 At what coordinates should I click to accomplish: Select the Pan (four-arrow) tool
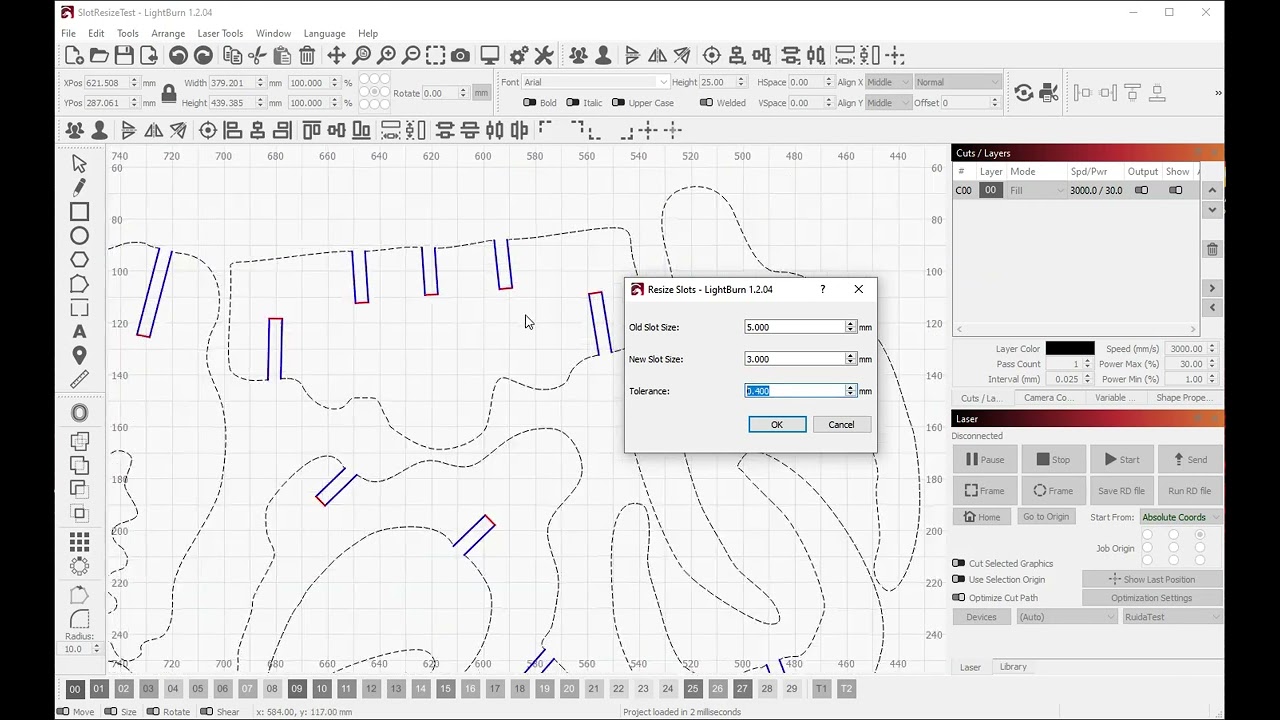pos(336,56)
